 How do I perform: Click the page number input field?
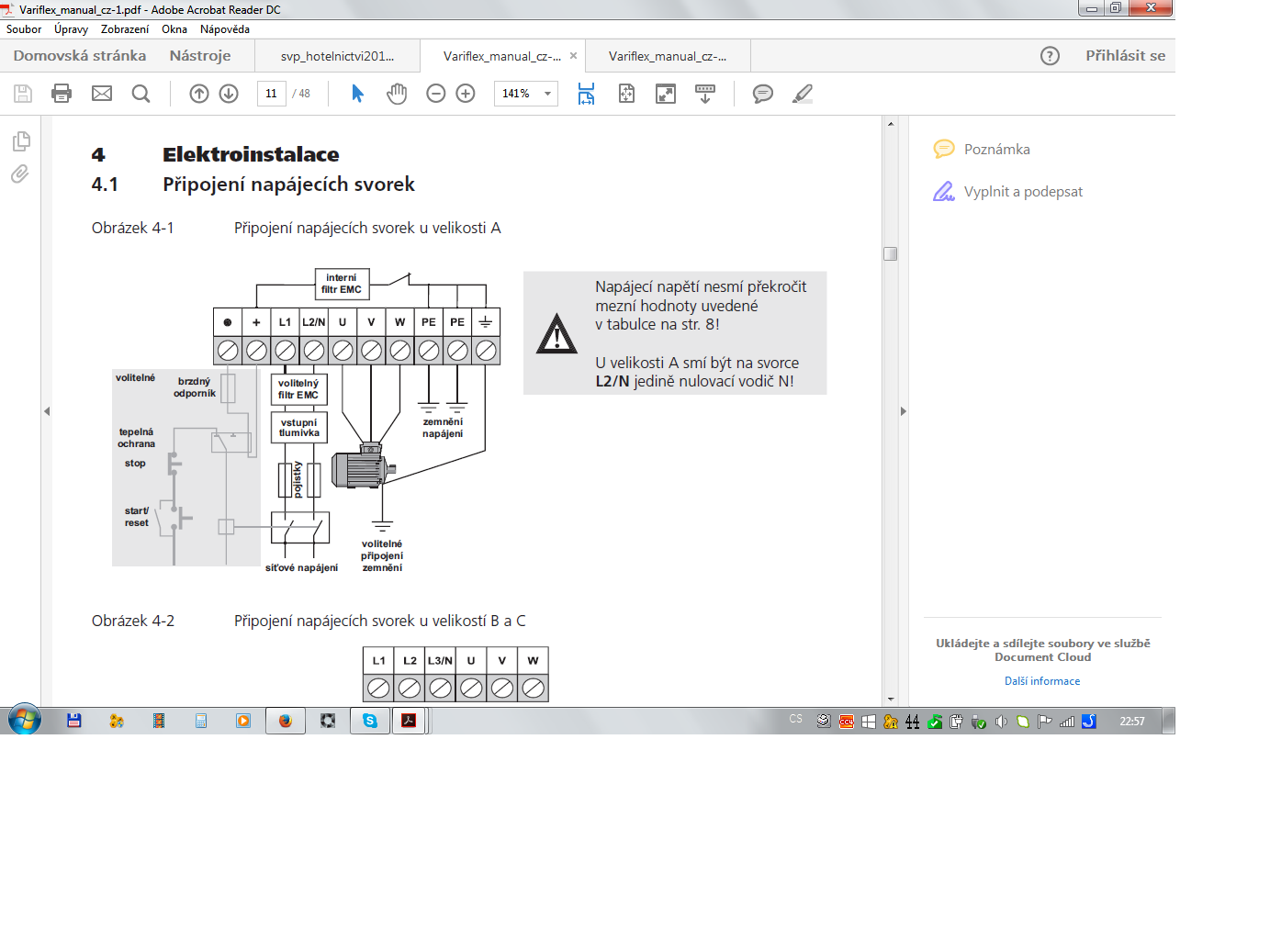click(x=272, y=94)
